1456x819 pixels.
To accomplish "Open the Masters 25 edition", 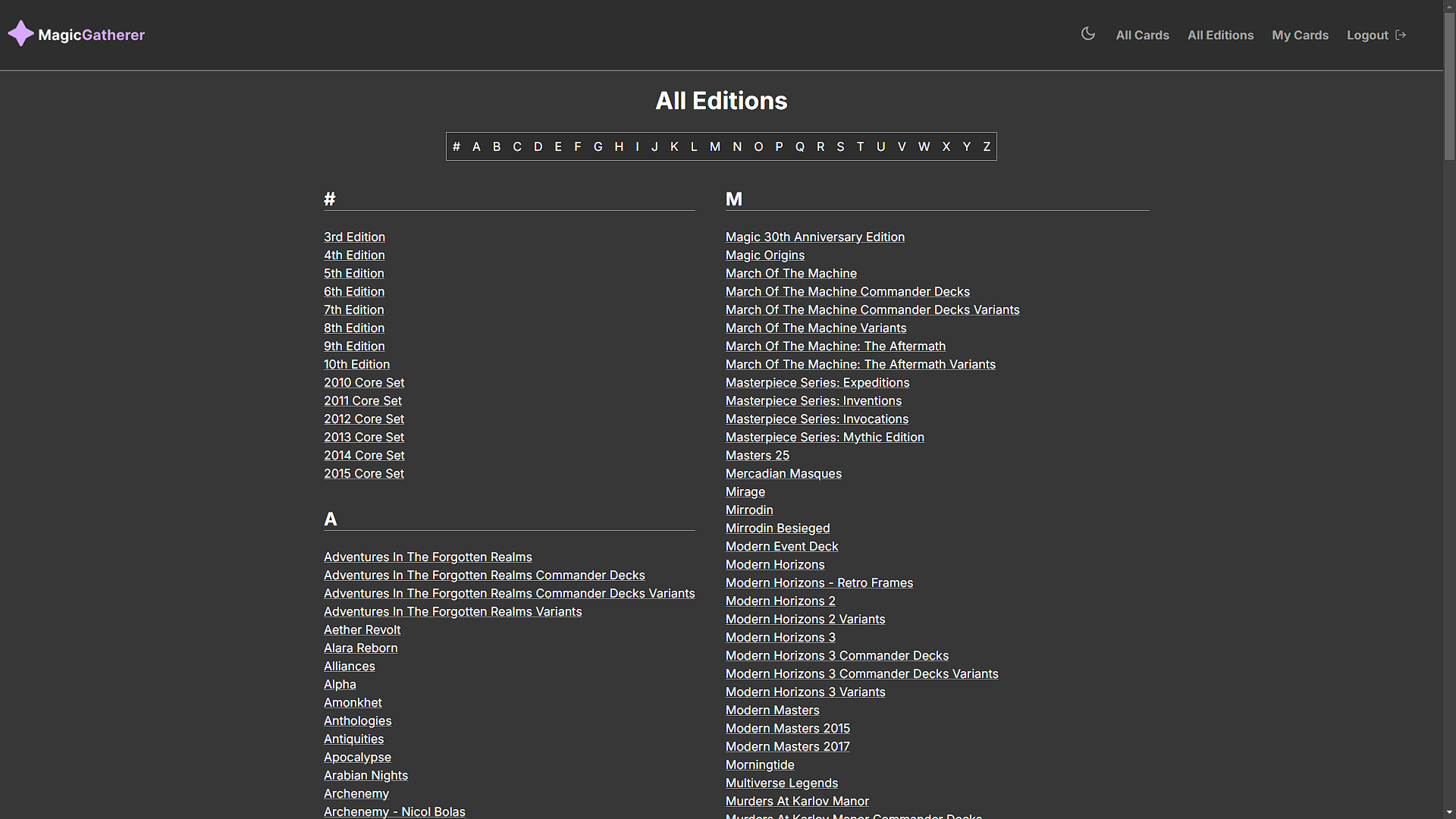I will click(758, 456).
